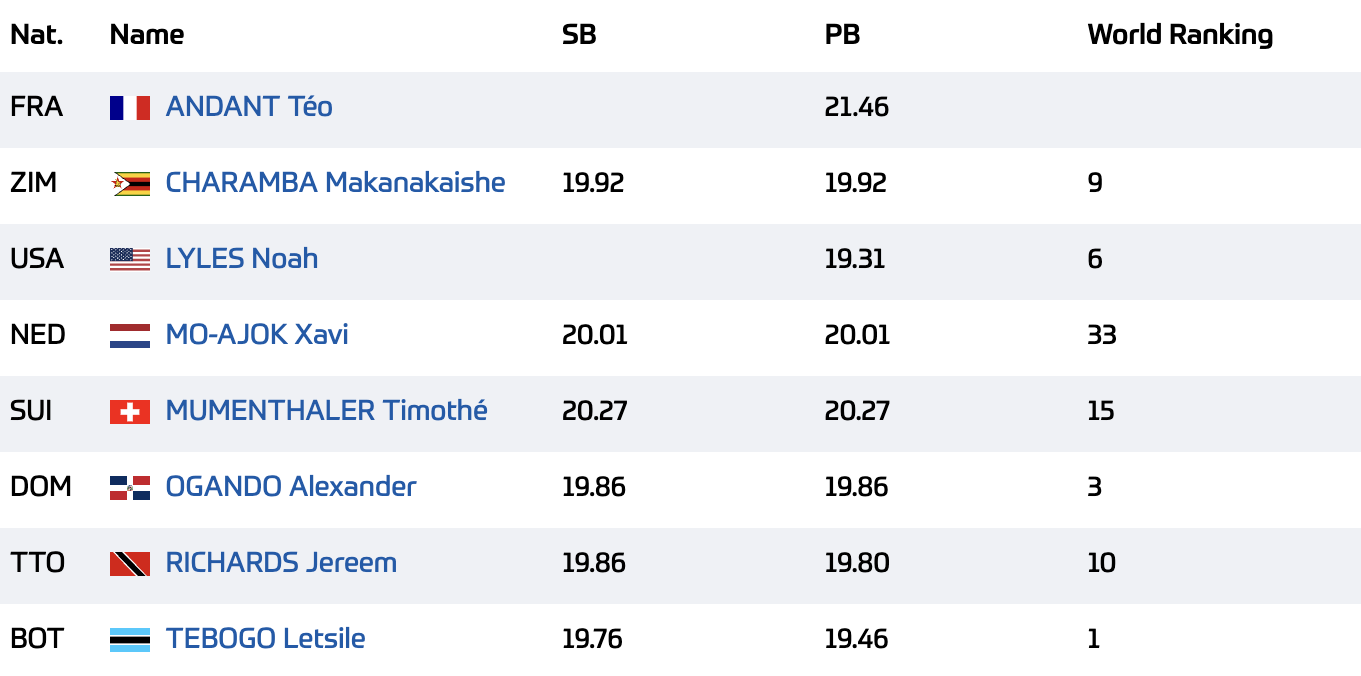Click the Name column header
This screenshot has height=676, width=1361.
coord(147,35)
